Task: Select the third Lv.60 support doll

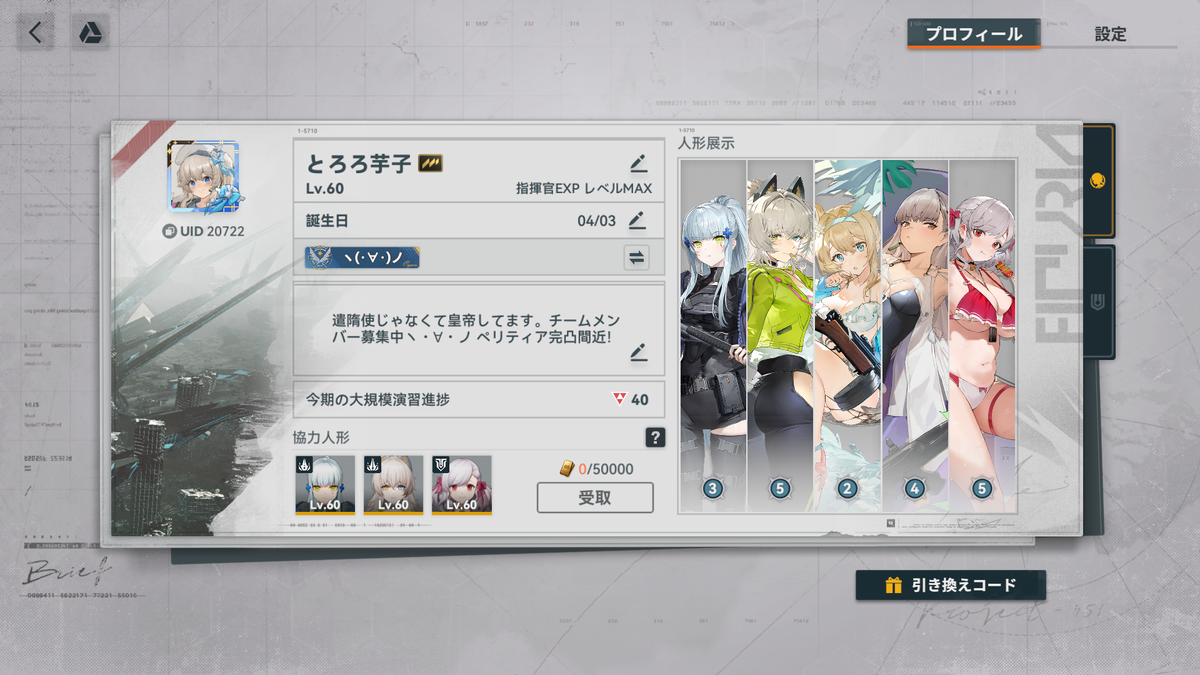Action: pos(461,485)
